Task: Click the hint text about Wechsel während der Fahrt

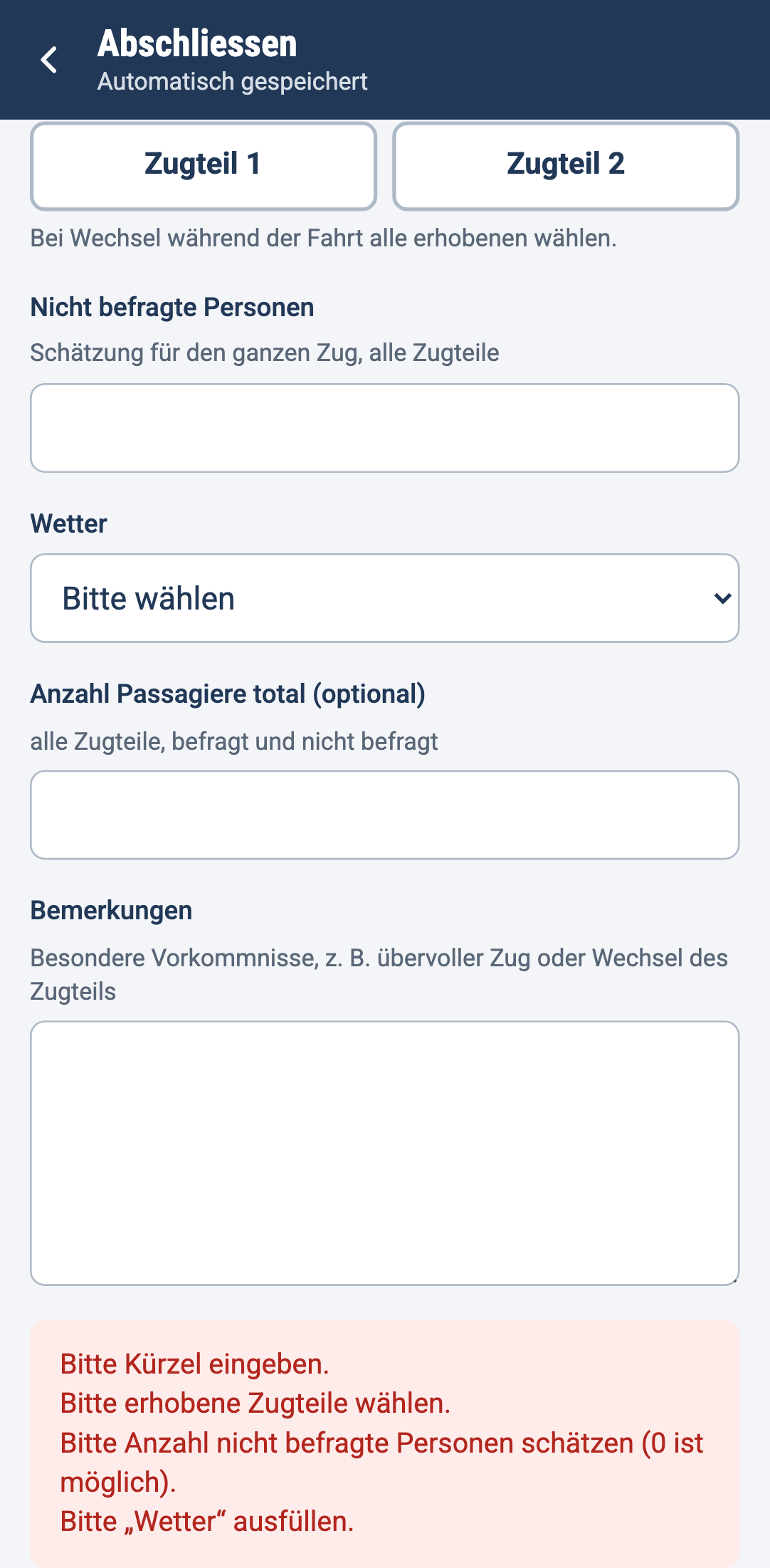Action: pyautogui.click(x=323, y=239)
